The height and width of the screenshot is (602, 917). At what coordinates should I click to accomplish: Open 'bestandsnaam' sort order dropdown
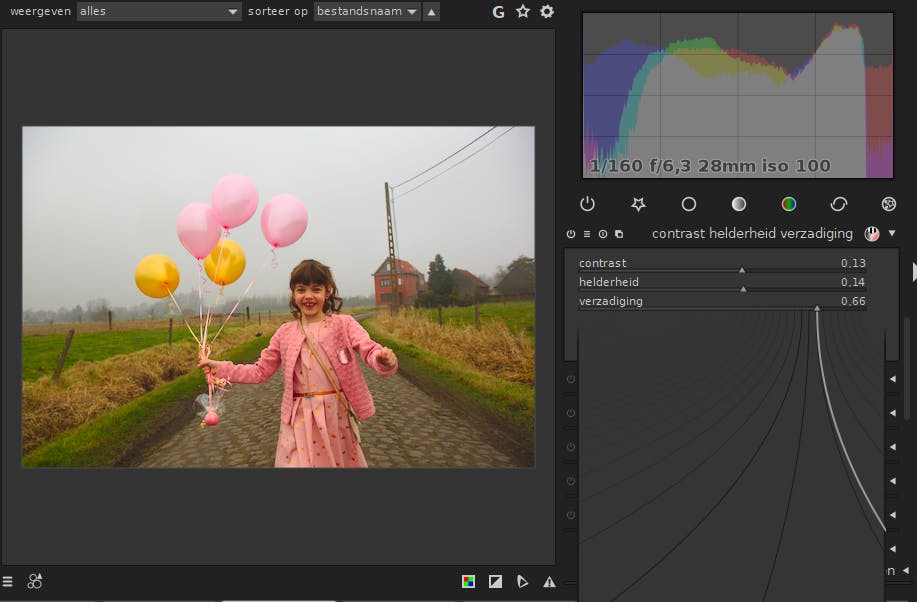point(367,12)
